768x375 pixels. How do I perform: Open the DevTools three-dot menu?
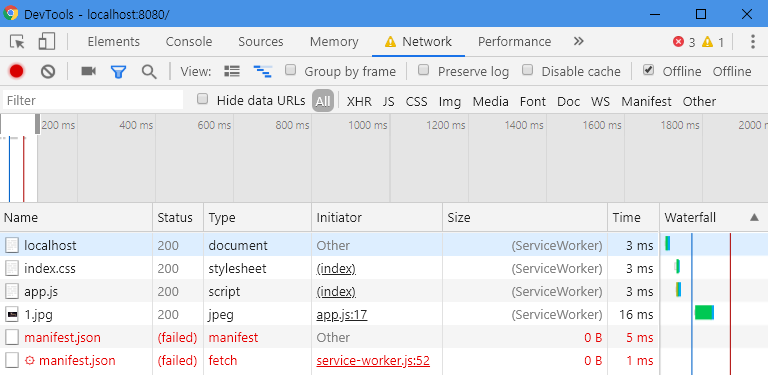coord(753,42)
